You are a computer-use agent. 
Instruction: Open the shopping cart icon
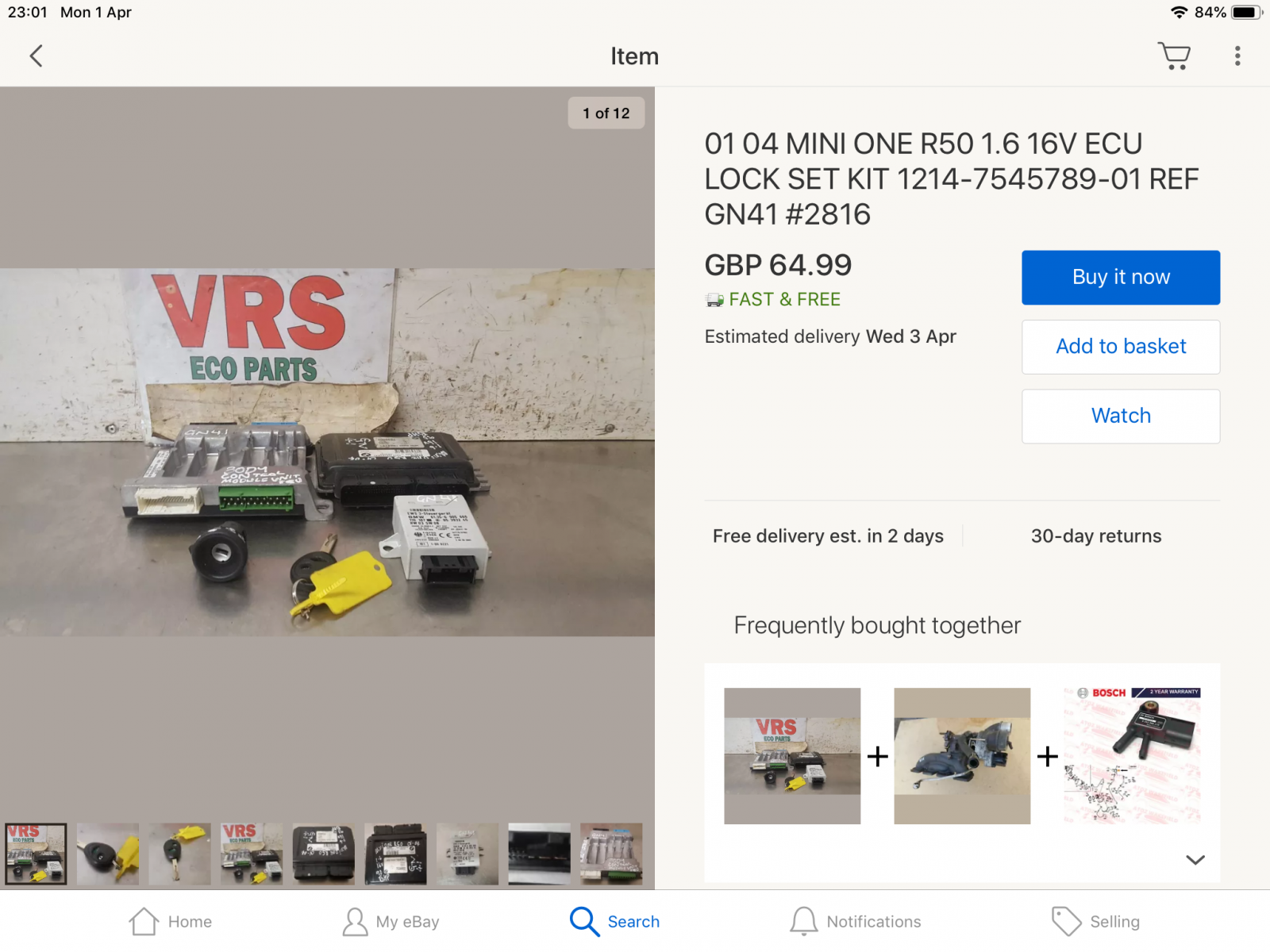click(1174, 56)
